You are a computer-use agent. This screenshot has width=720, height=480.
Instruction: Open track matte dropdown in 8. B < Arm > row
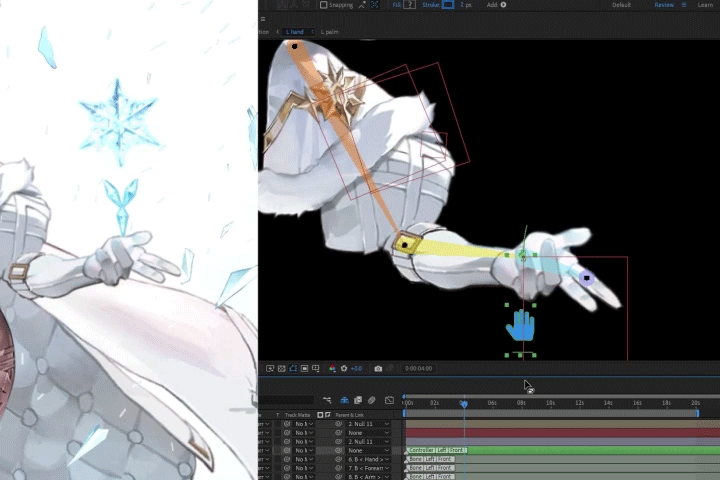304,477
